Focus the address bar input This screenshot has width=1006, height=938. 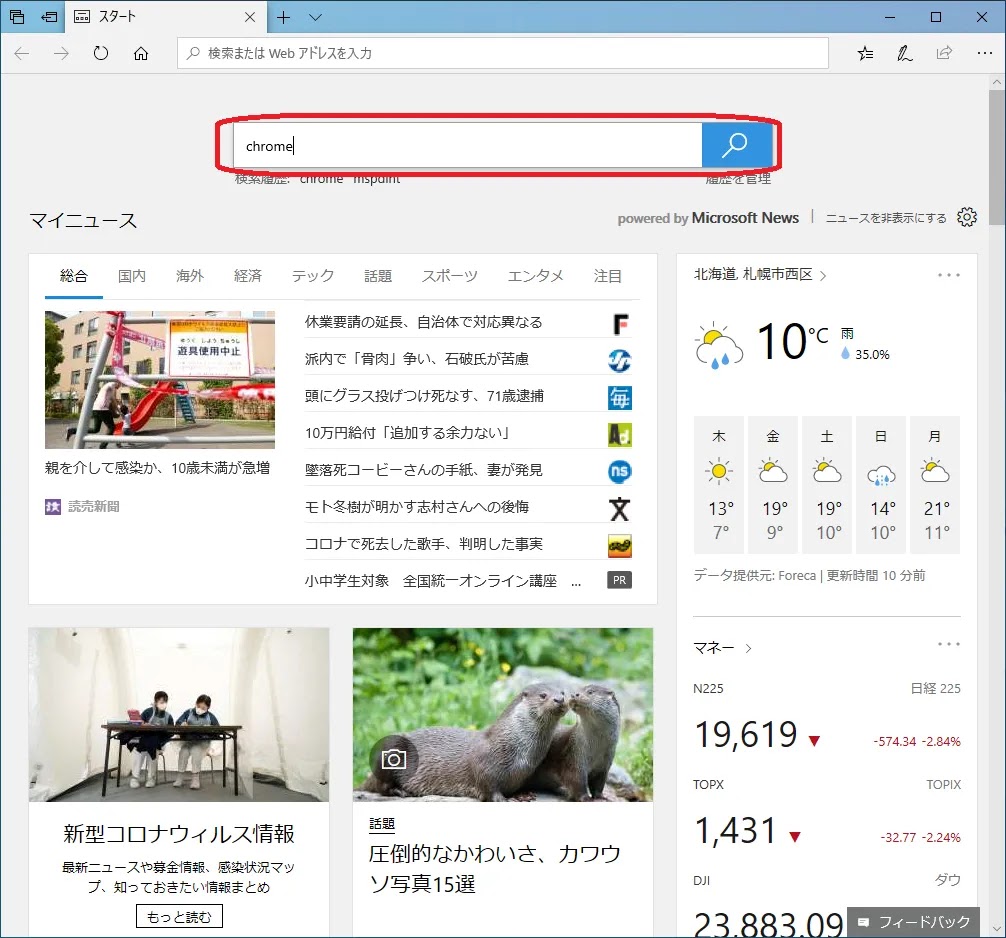tap(503, 53)
